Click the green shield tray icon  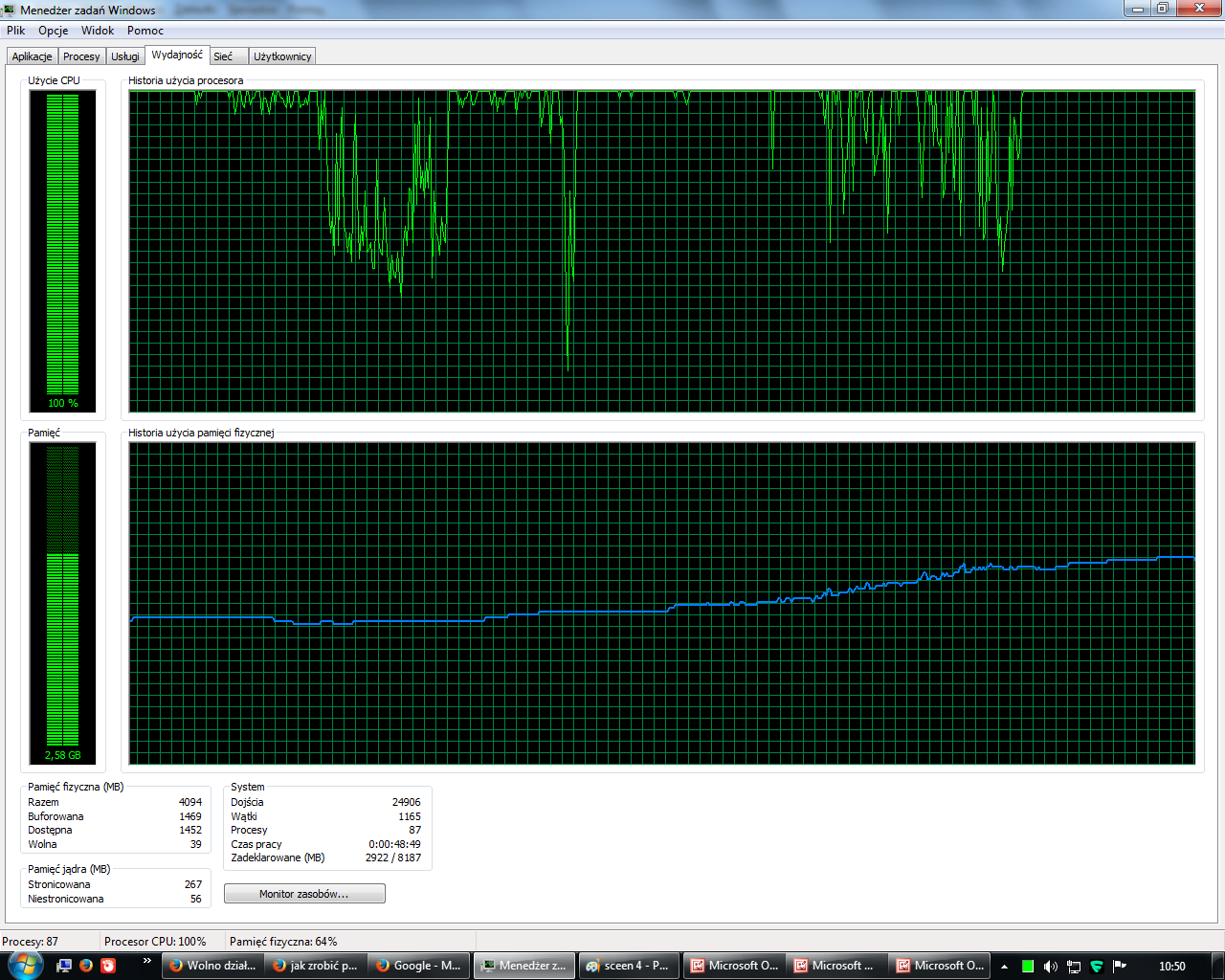click(x=1097, y=967)
